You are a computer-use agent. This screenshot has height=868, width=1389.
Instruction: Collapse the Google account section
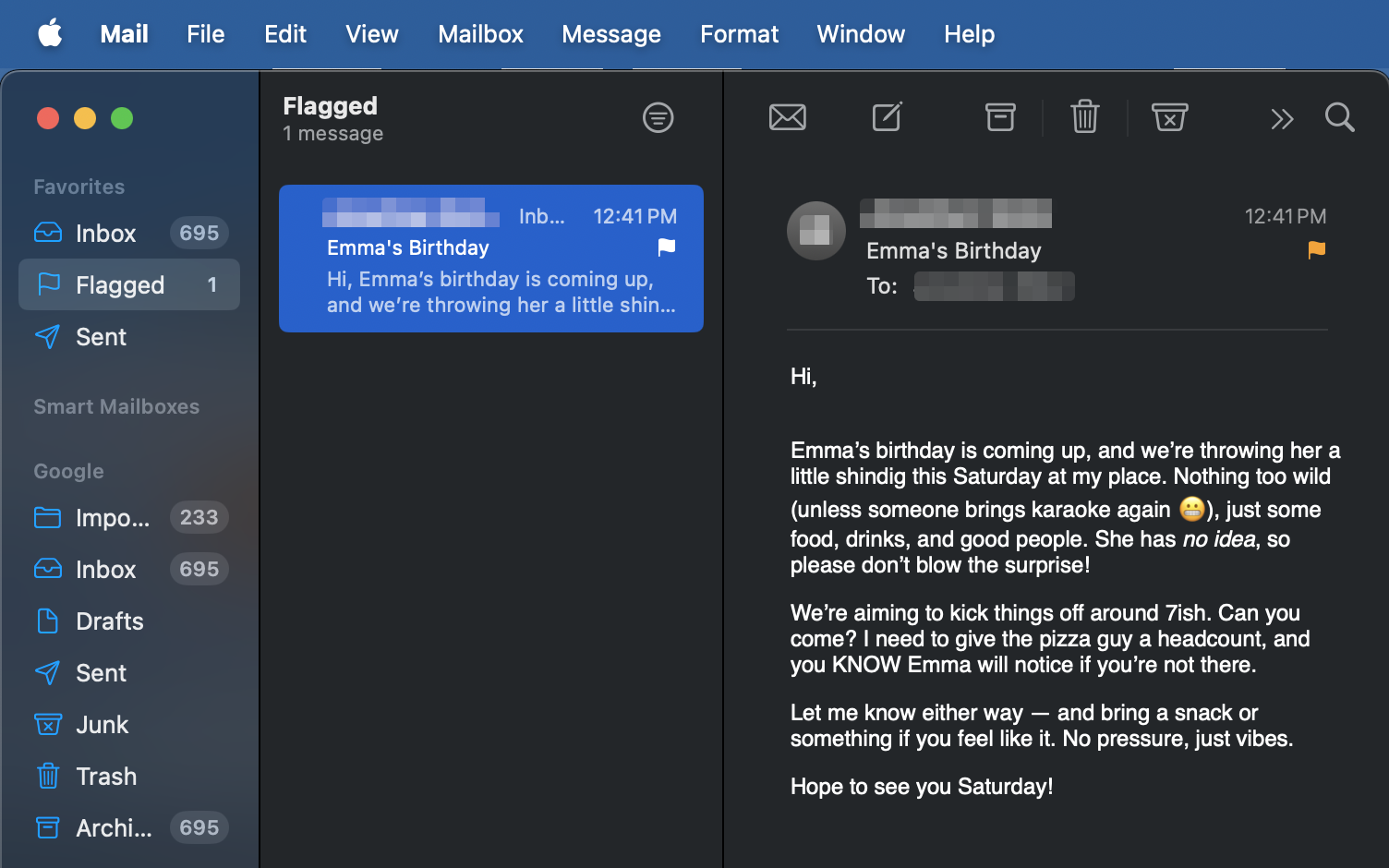68,471
